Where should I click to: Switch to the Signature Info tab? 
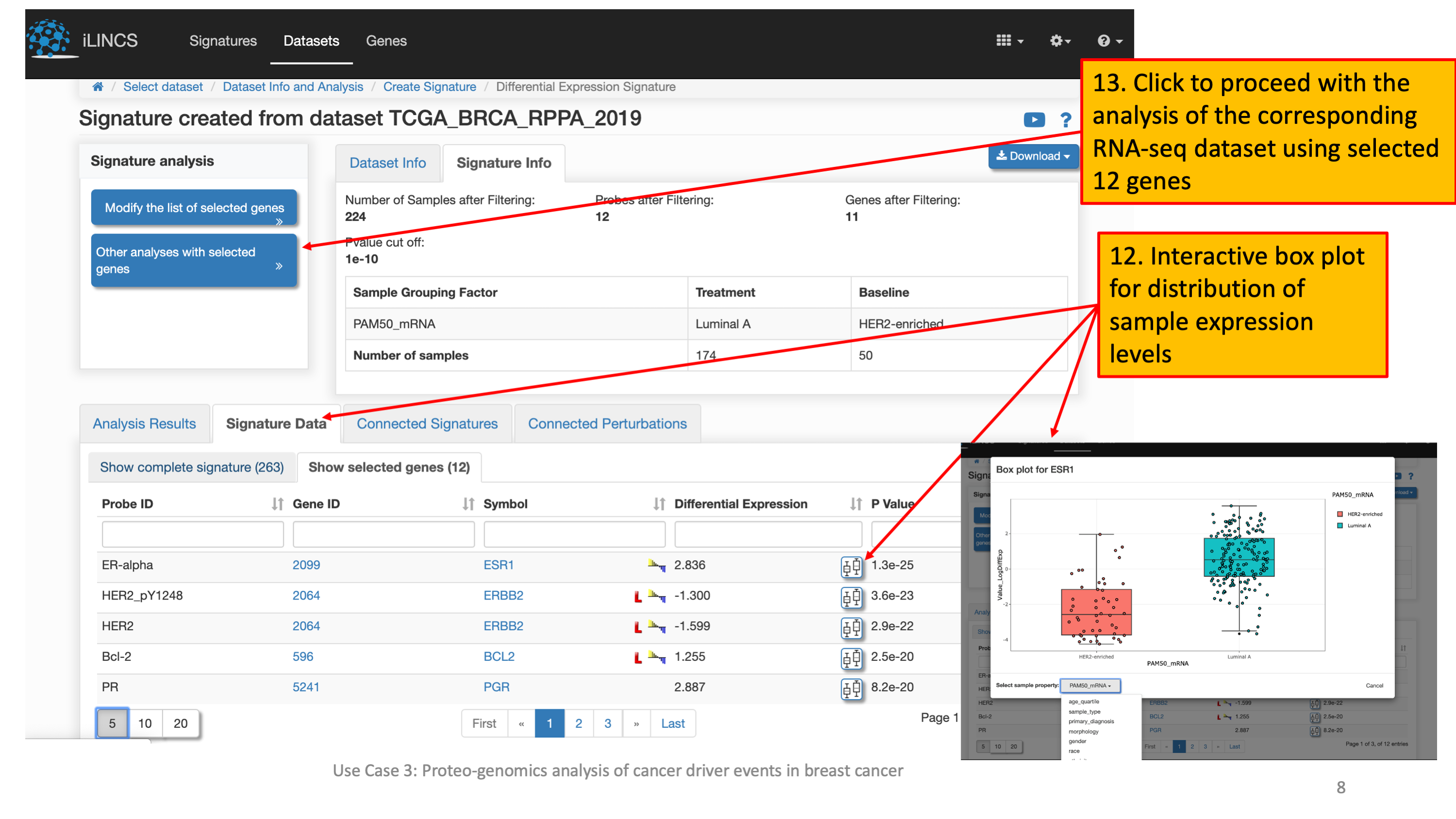tap(503, 163)
